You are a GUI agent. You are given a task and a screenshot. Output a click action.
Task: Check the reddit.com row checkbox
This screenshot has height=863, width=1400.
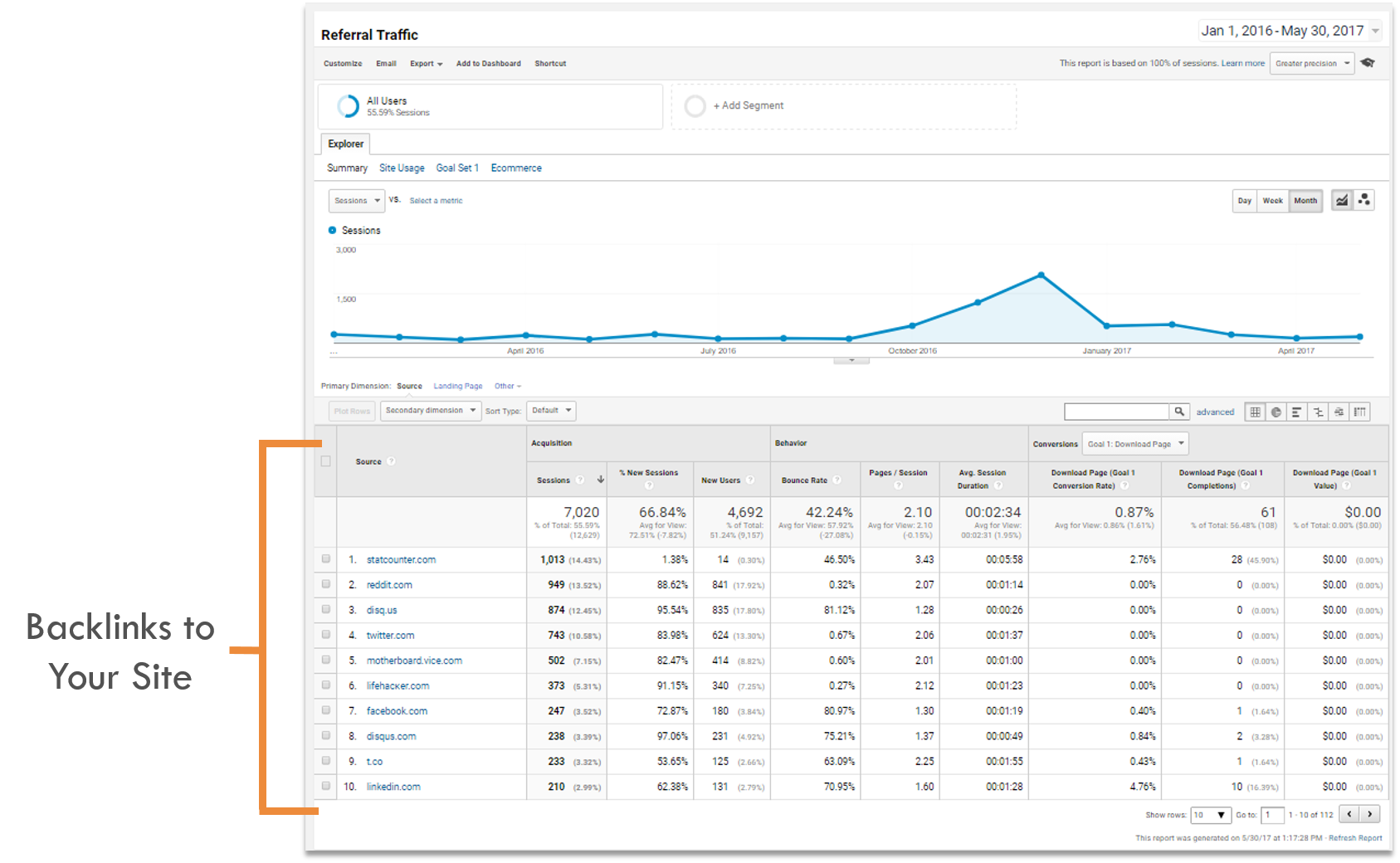pos(326,584)
